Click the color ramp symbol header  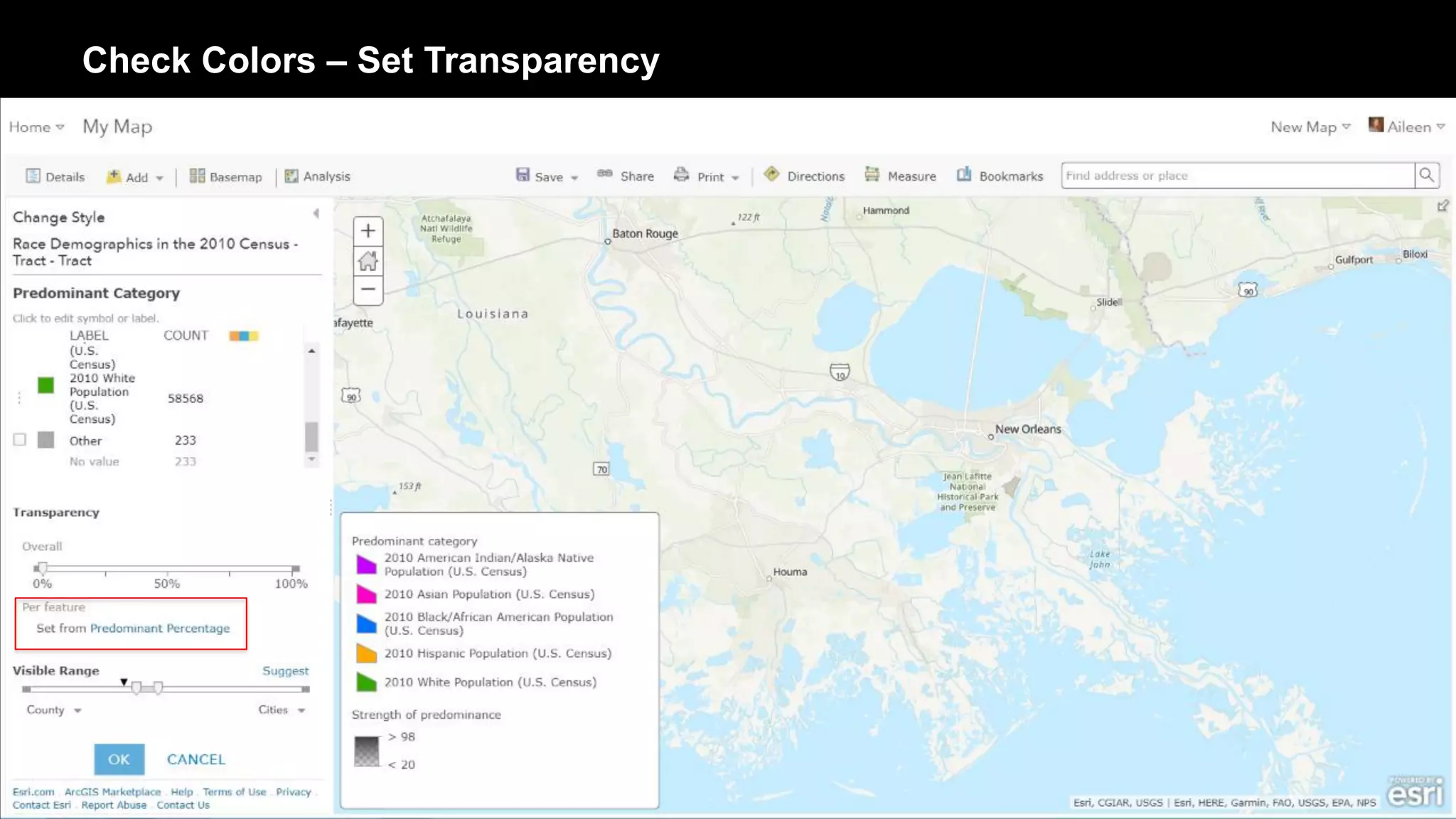point(243,336)
